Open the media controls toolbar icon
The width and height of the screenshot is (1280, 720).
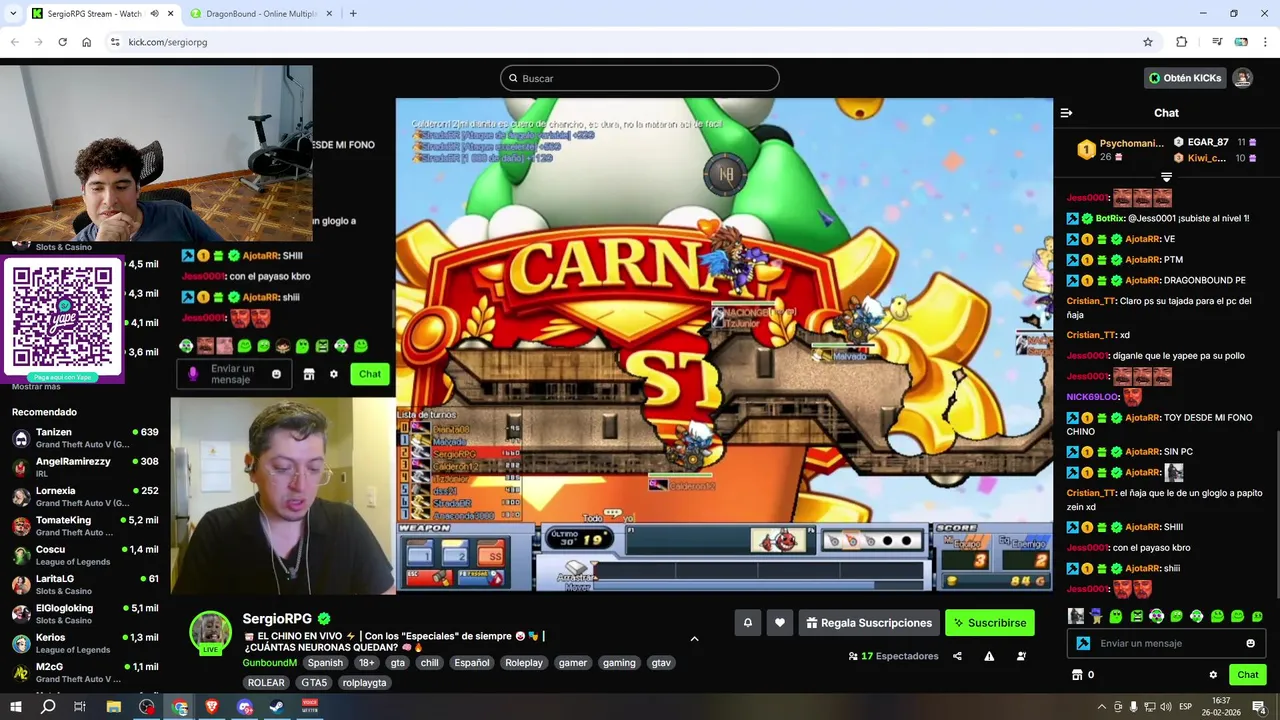1217,42
